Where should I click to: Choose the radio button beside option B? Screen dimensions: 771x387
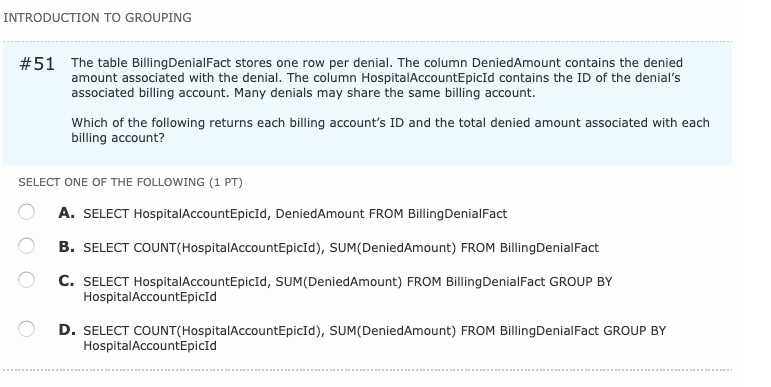(27, 245)
